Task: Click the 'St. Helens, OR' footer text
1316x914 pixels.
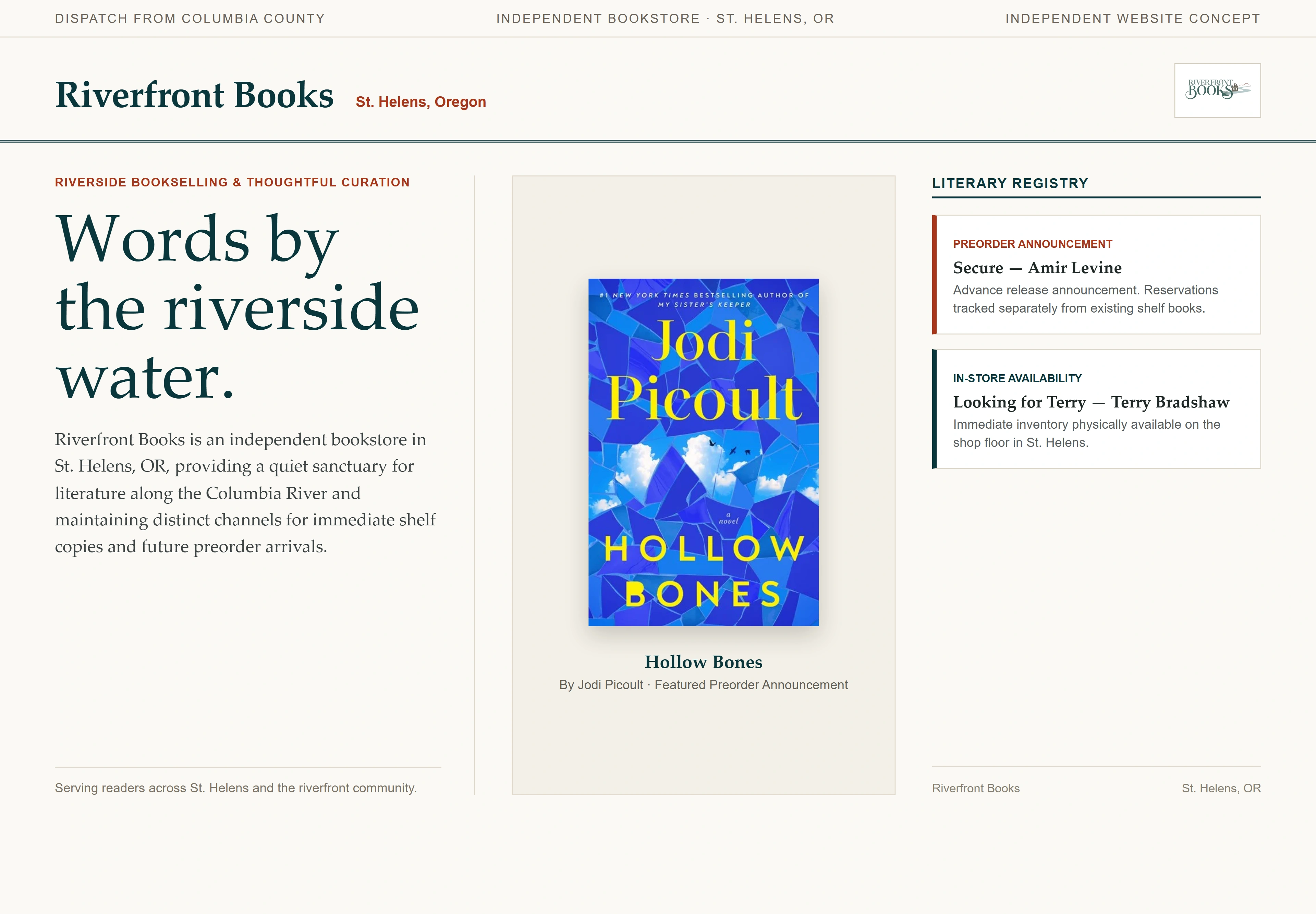Action: click(1221, 788)
